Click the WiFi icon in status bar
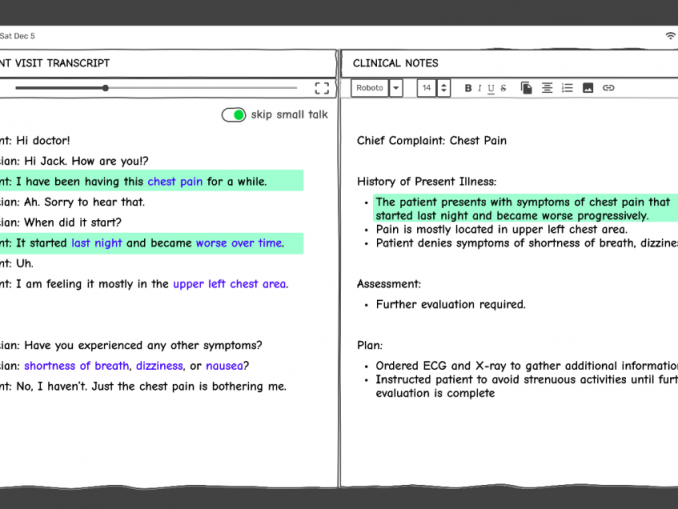The height and width of the screenshot is (509, 678). (670, 36)
